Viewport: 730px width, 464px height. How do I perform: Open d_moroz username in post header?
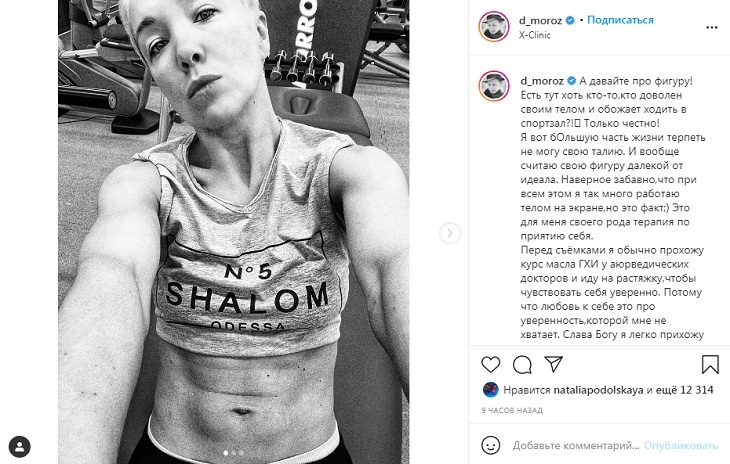click(x=541, y=20)
